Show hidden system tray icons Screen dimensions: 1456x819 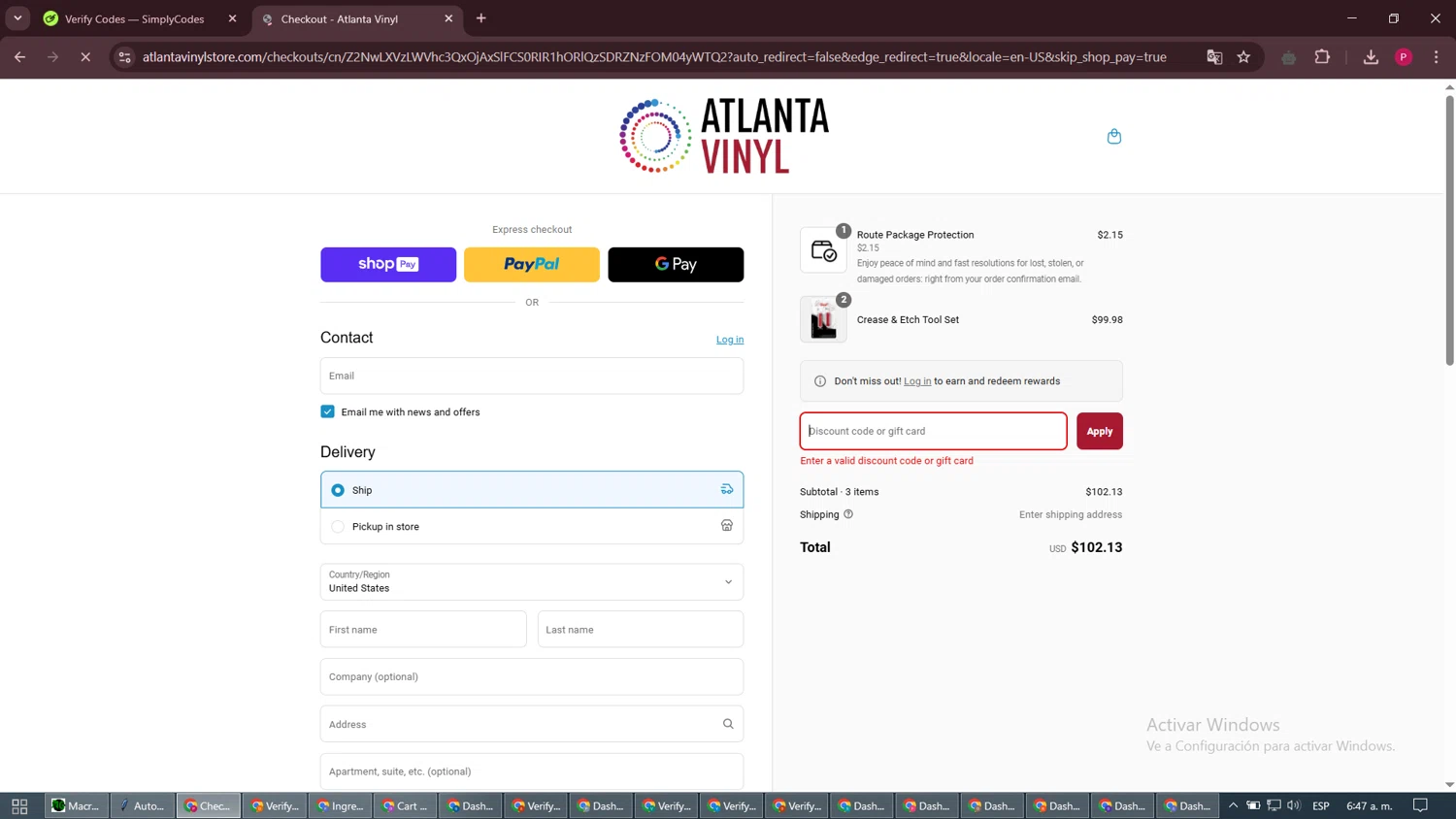pos(1233,805)
